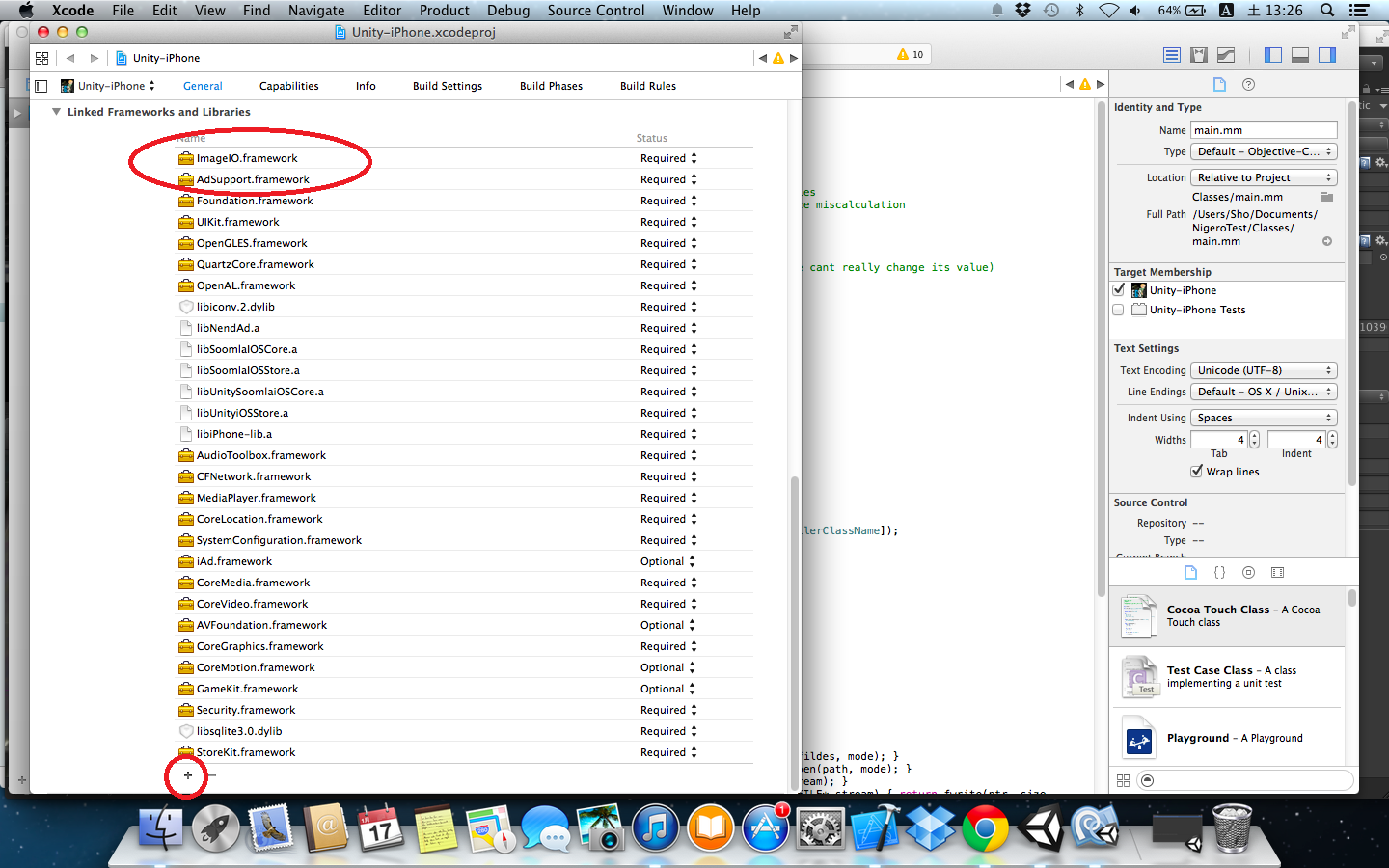Go back with the left navigation arrow
The width and height of the screenshot is (1389, 868).
(70, 58)
